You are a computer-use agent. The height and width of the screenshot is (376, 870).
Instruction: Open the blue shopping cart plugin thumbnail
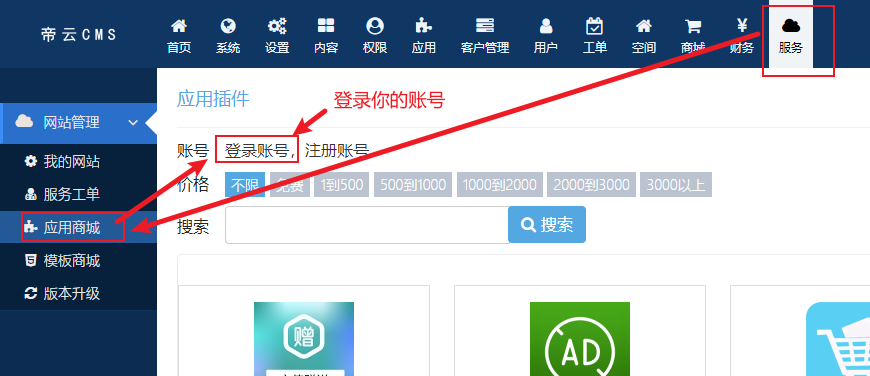click(838, 339)
